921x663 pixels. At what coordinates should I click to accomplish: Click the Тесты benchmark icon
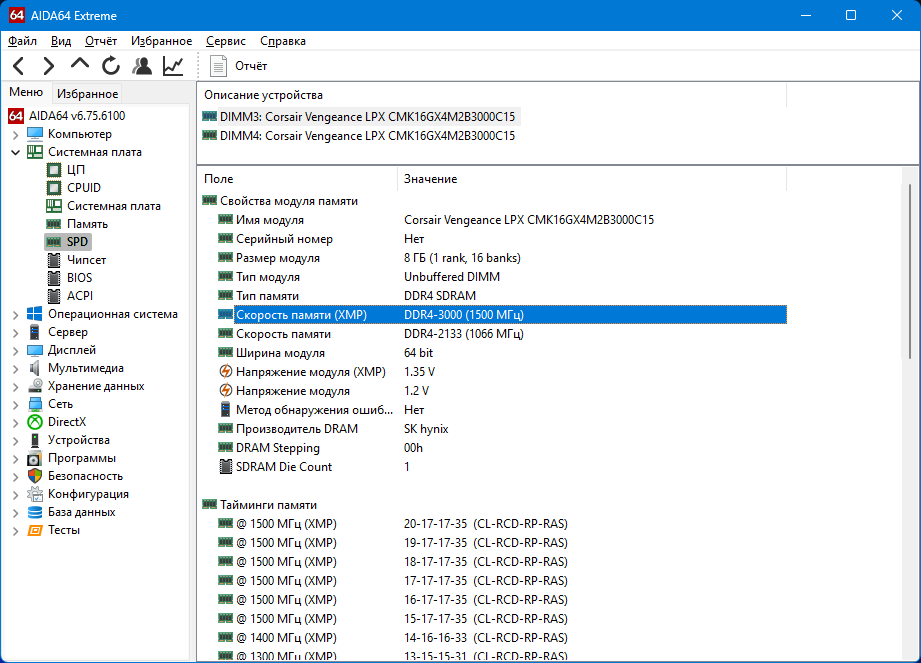click(x=35, y=530)
